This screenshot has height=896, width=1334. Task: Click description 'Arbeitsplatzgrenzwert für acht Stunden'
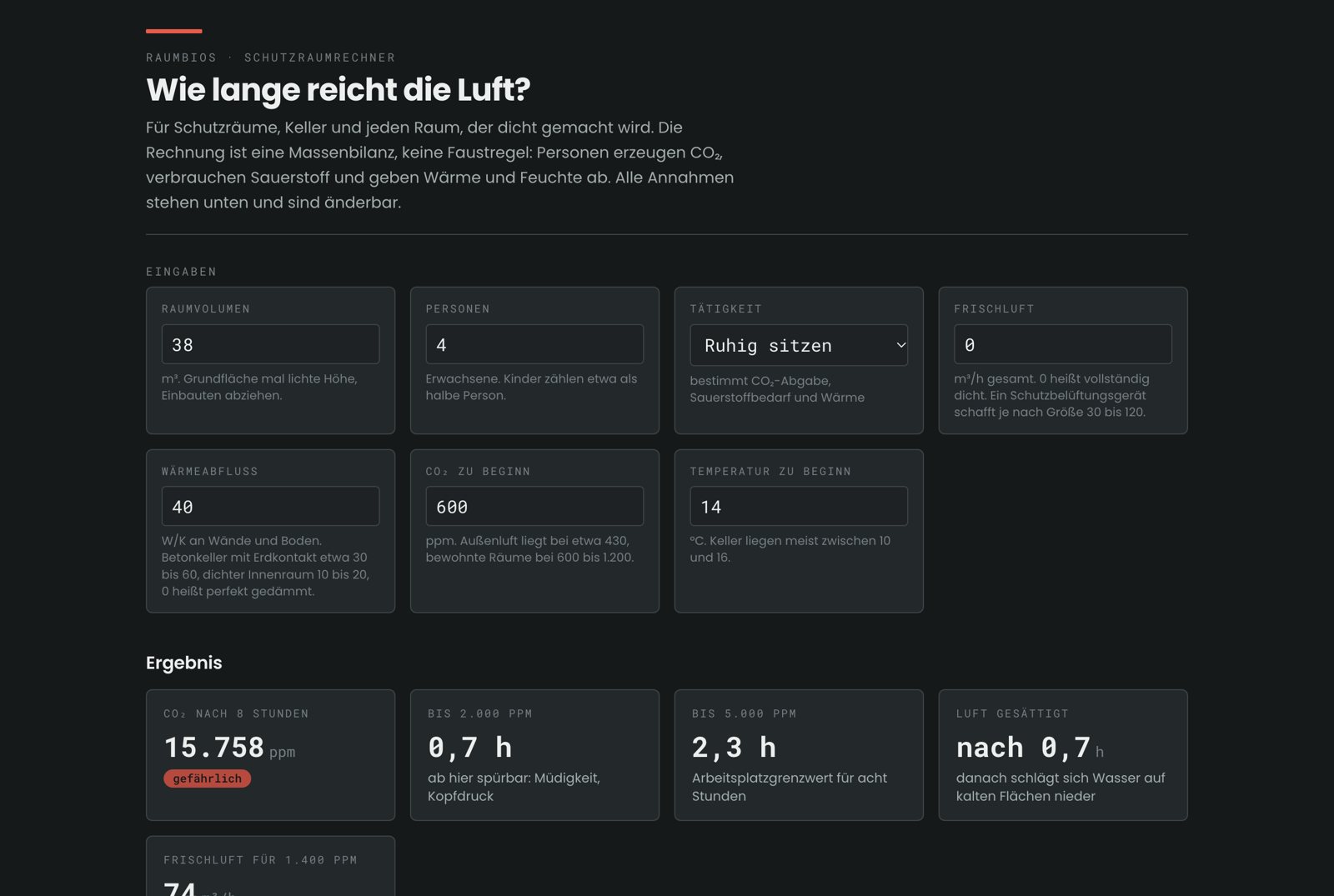click(790, 787)
